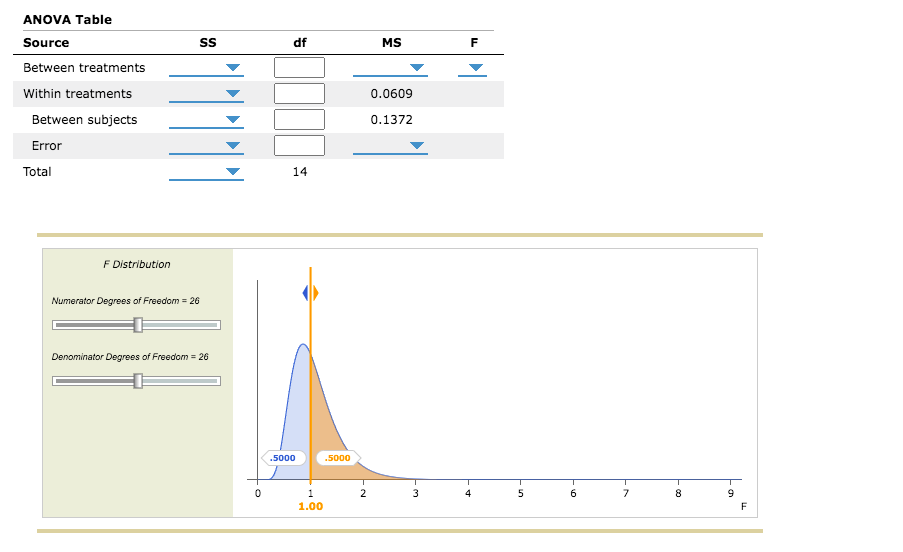Screen dimensions: 903x552
Task: Click the 'Total' row label
Action: coord(37,172)
